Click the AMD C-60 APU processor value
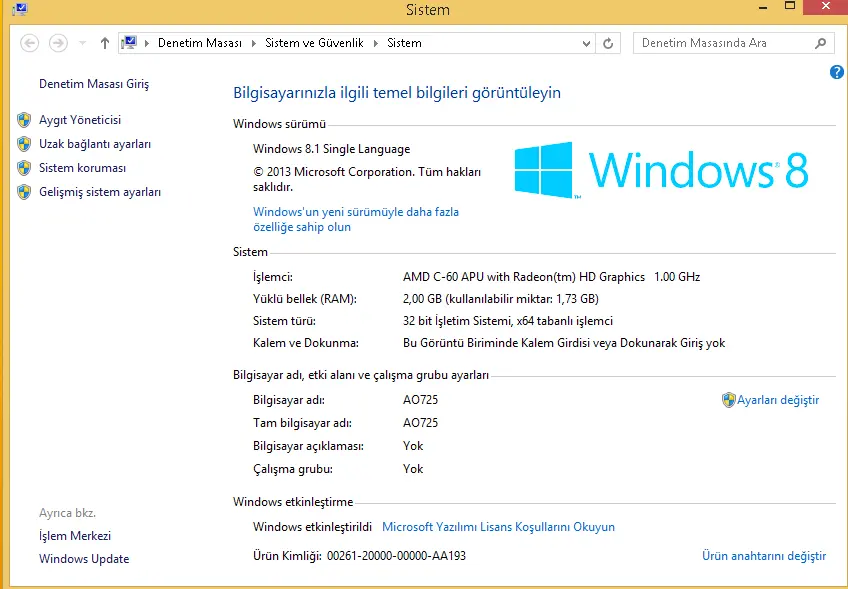 552,277
